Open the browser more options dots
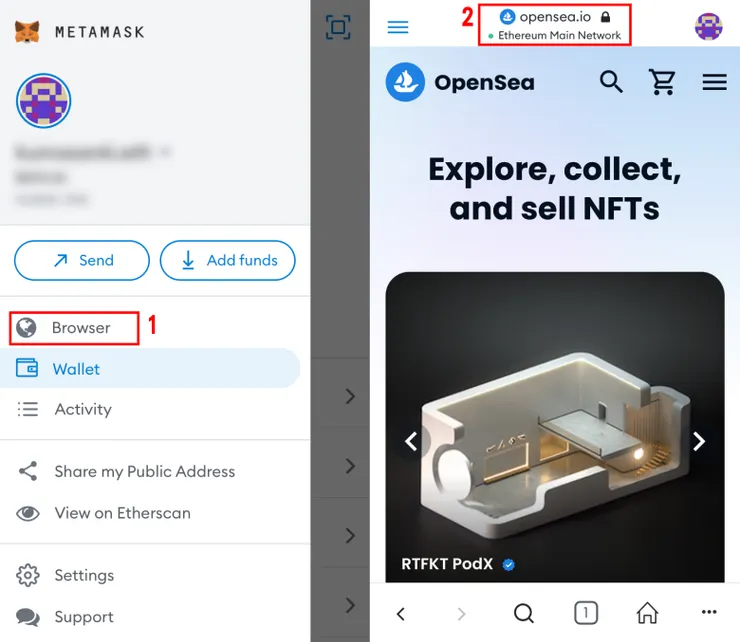740x642 pixels. [x=709, y=613]
